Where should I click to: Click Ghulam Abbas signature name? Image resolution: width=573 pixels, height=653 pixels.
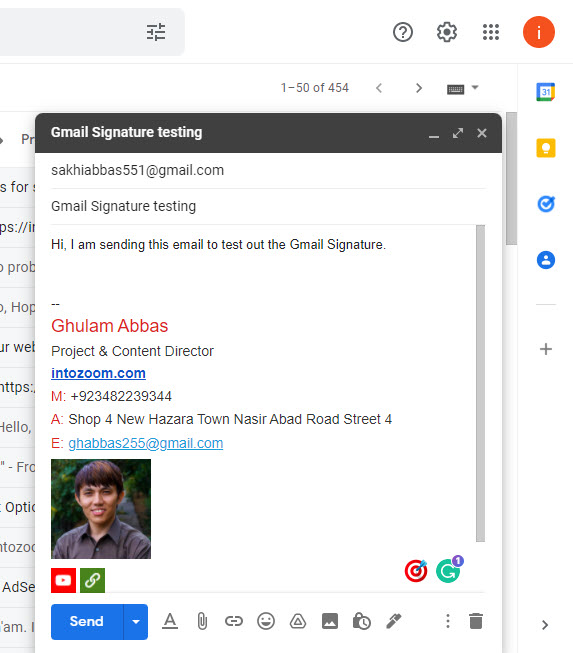110,326
